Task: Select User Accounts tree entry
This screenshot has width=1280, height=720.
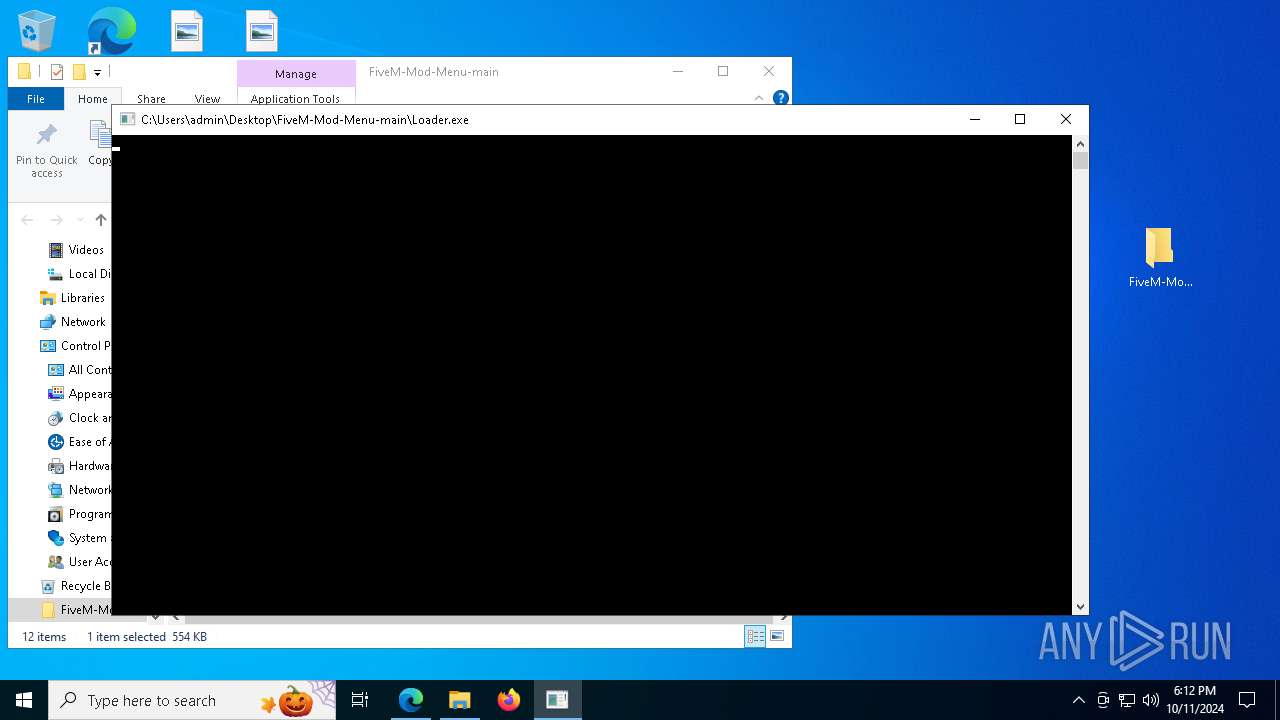Action: (78, 562)
